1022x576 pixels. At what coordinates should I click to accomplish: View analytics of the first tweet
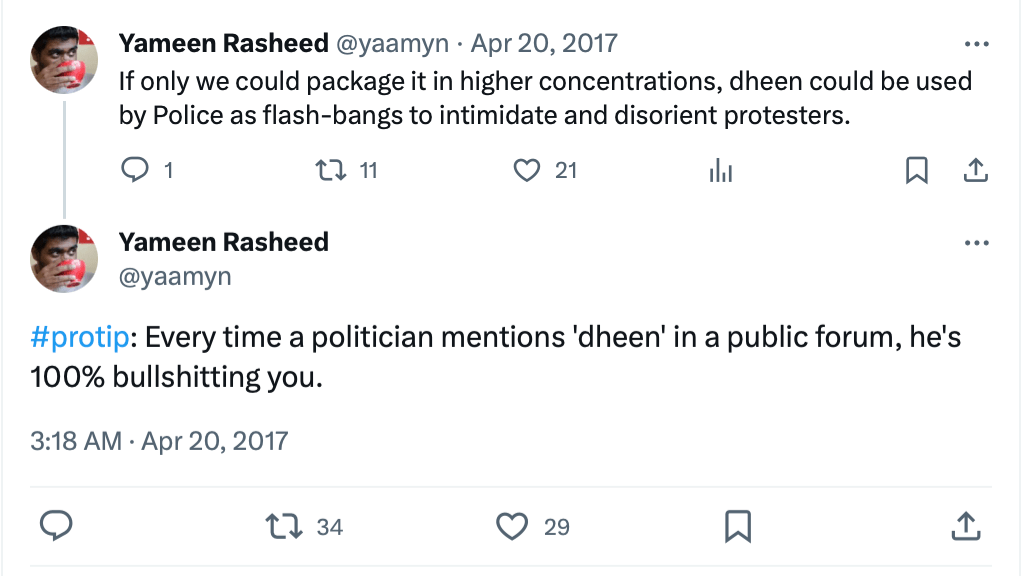pos(720,171)
